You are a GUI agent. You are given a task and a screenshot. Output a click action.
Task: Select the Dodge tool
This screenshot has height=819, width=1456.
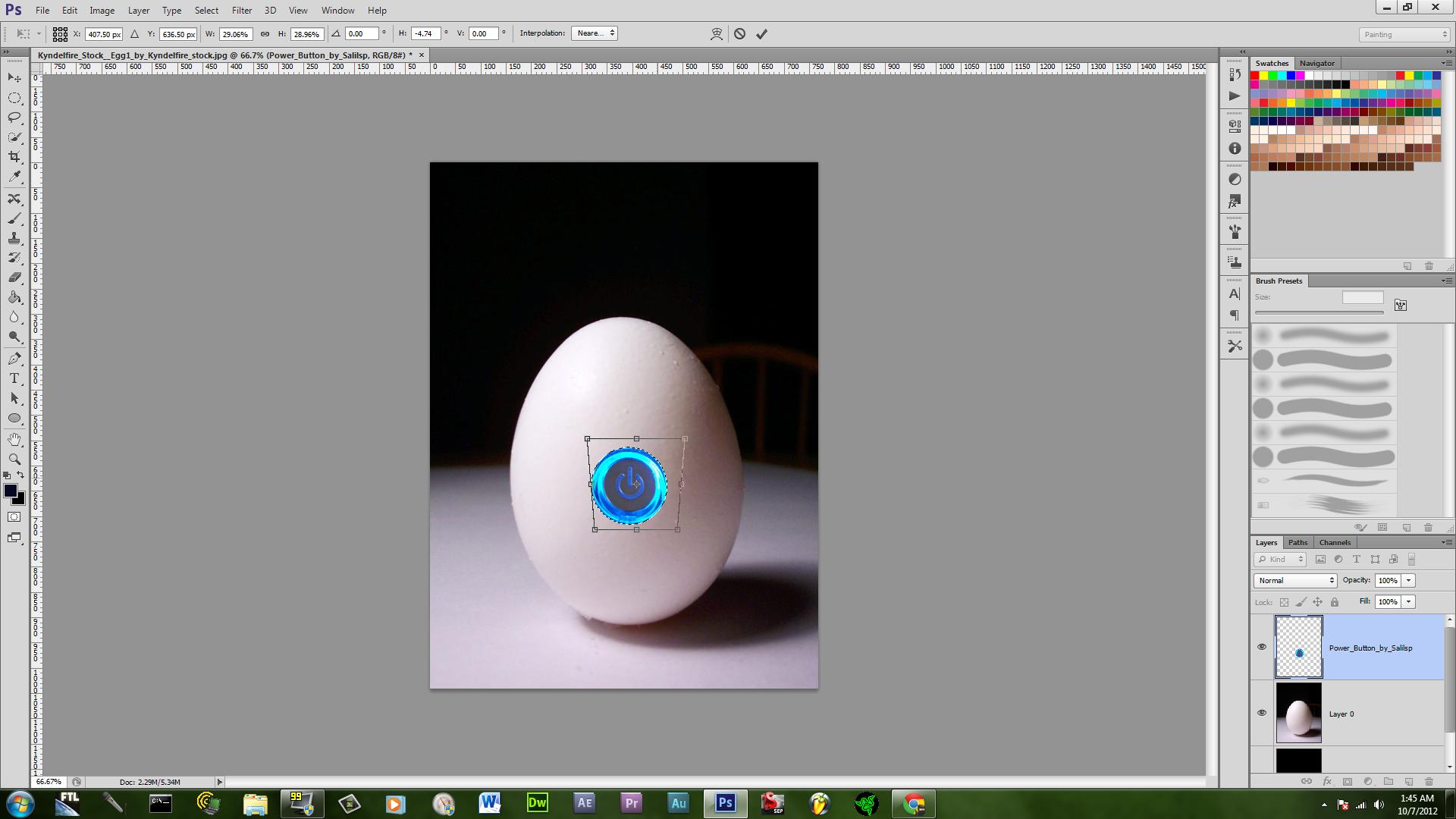pyautogui.click(x=14, y=337)
